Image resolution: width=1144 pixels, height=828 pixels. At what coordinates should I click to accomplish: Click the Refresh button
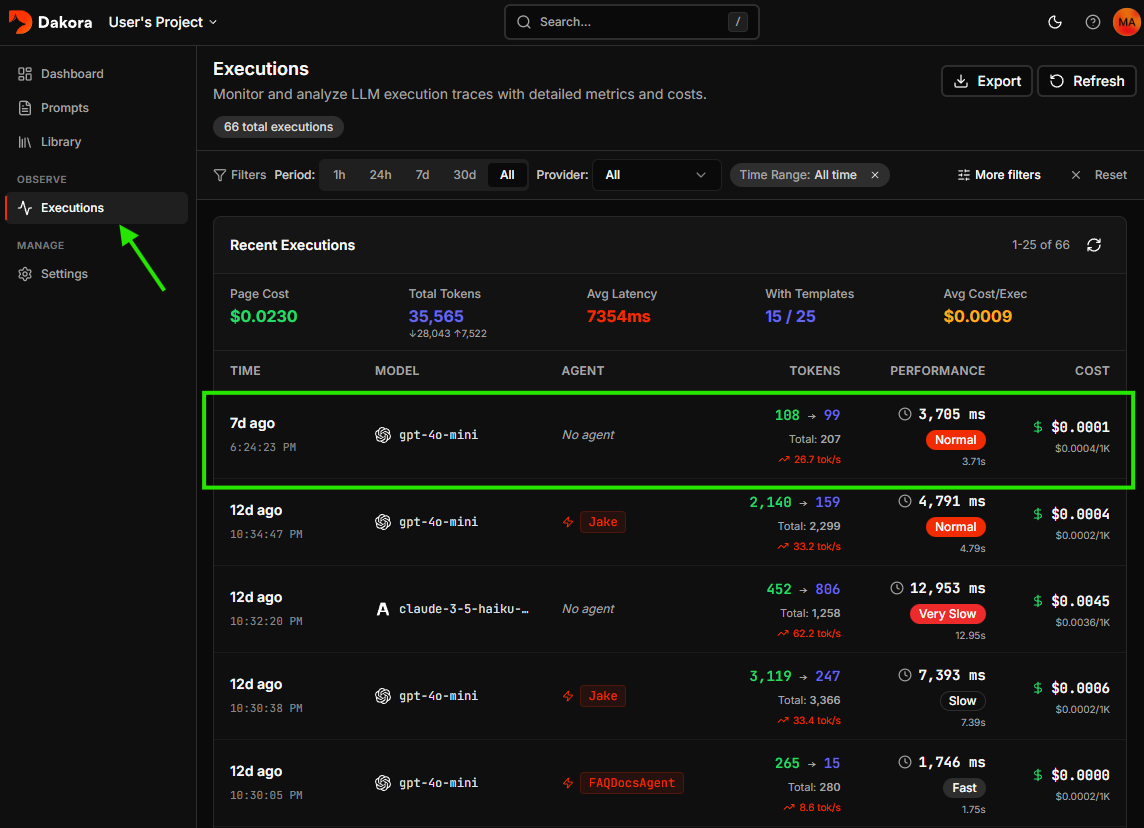click(1086, 81)
